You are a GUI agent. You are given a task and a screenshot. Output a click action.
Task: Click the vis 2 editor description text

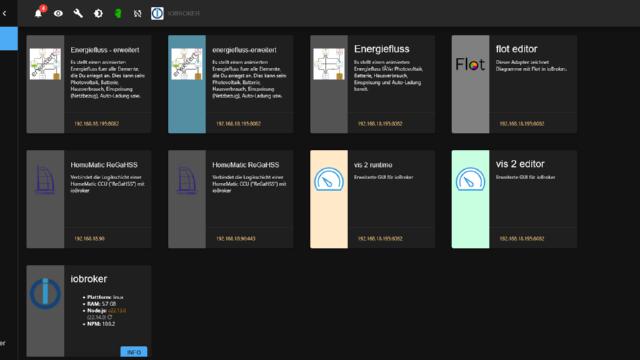(x=526, y=177)
